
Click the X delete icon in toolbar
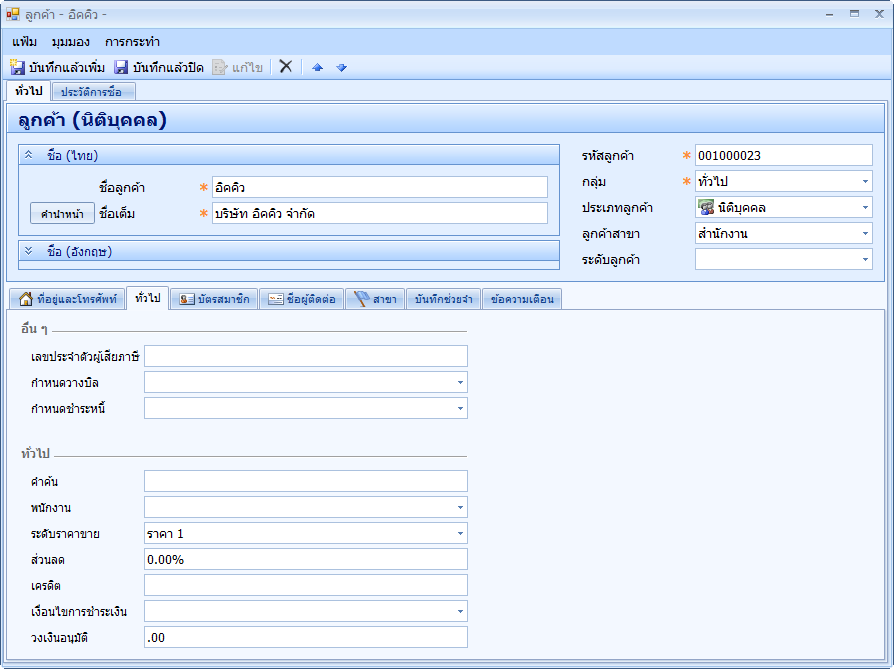285,67
